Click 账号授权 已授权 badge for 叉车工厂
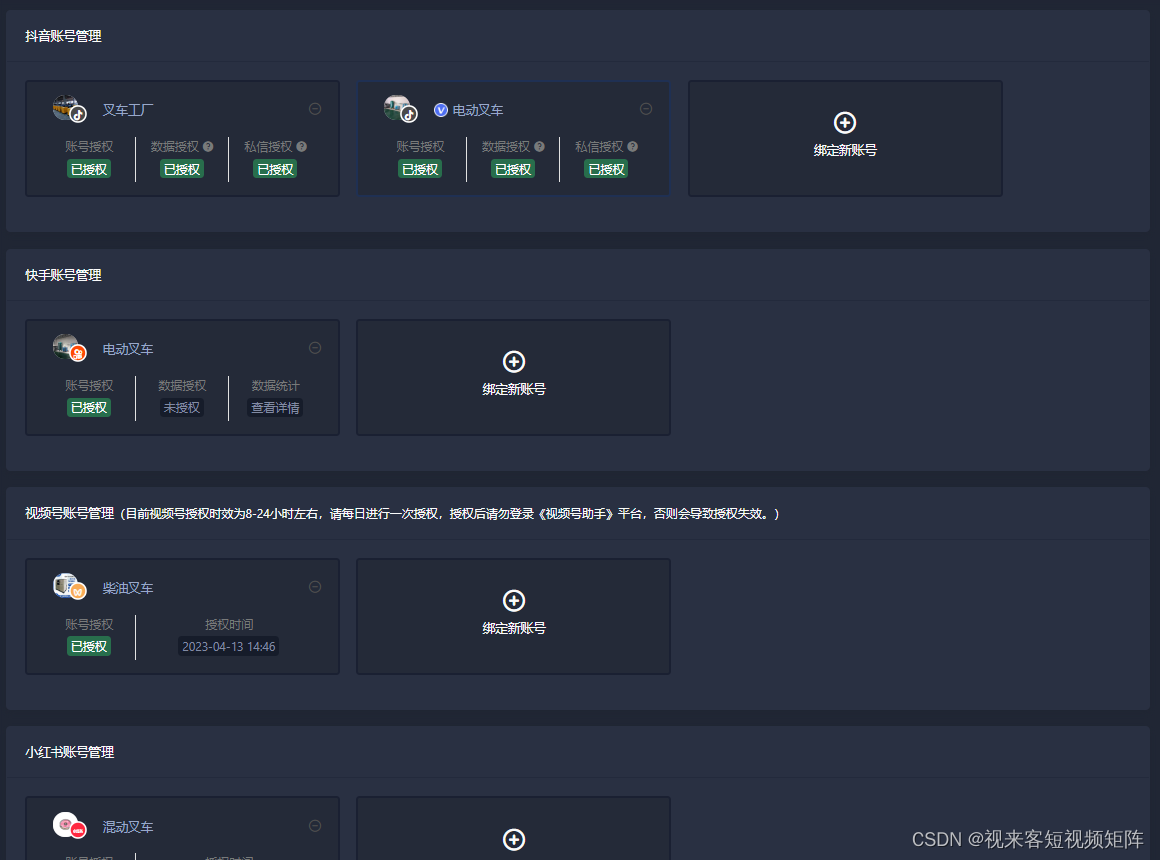 (x=89, y=169)
